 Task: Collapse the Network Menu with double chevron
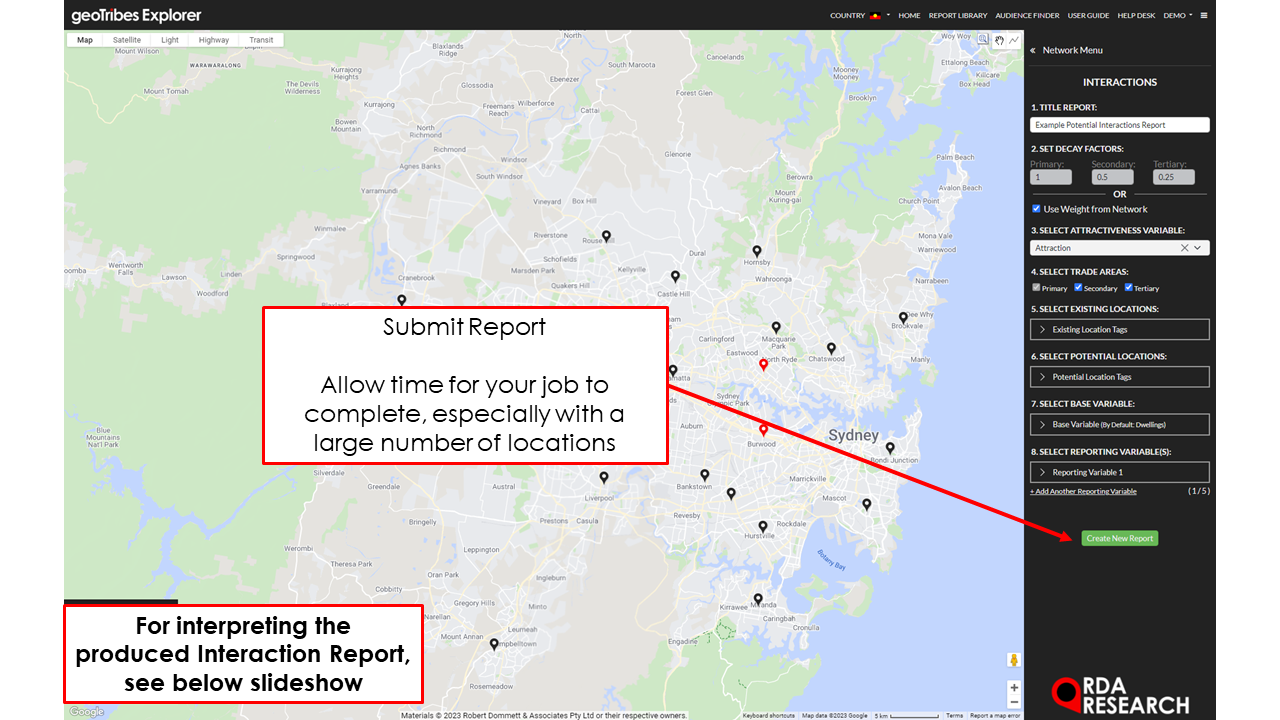(x=1032, y=50)
